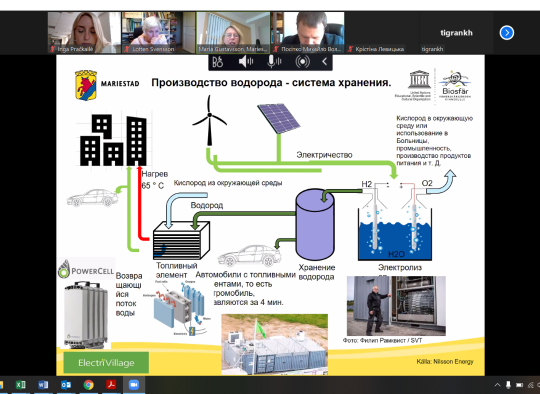Click the PowerCell logo
This screenshot has width=540, height=394.
click(x=86, y=269)
